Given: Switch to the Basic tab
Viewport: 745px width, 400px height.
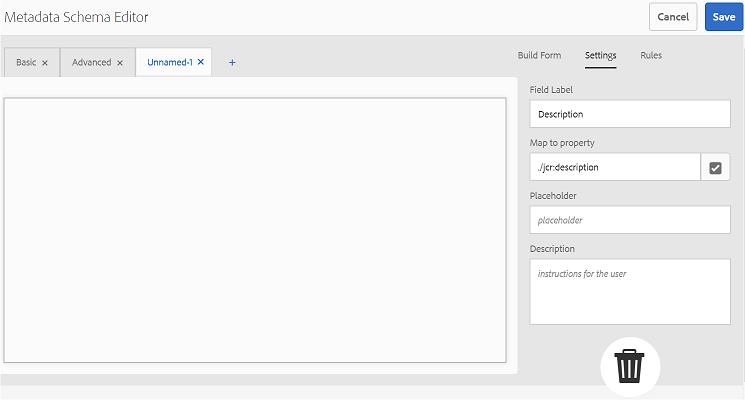Looking at the screenshot, I should tap(26, 62).
